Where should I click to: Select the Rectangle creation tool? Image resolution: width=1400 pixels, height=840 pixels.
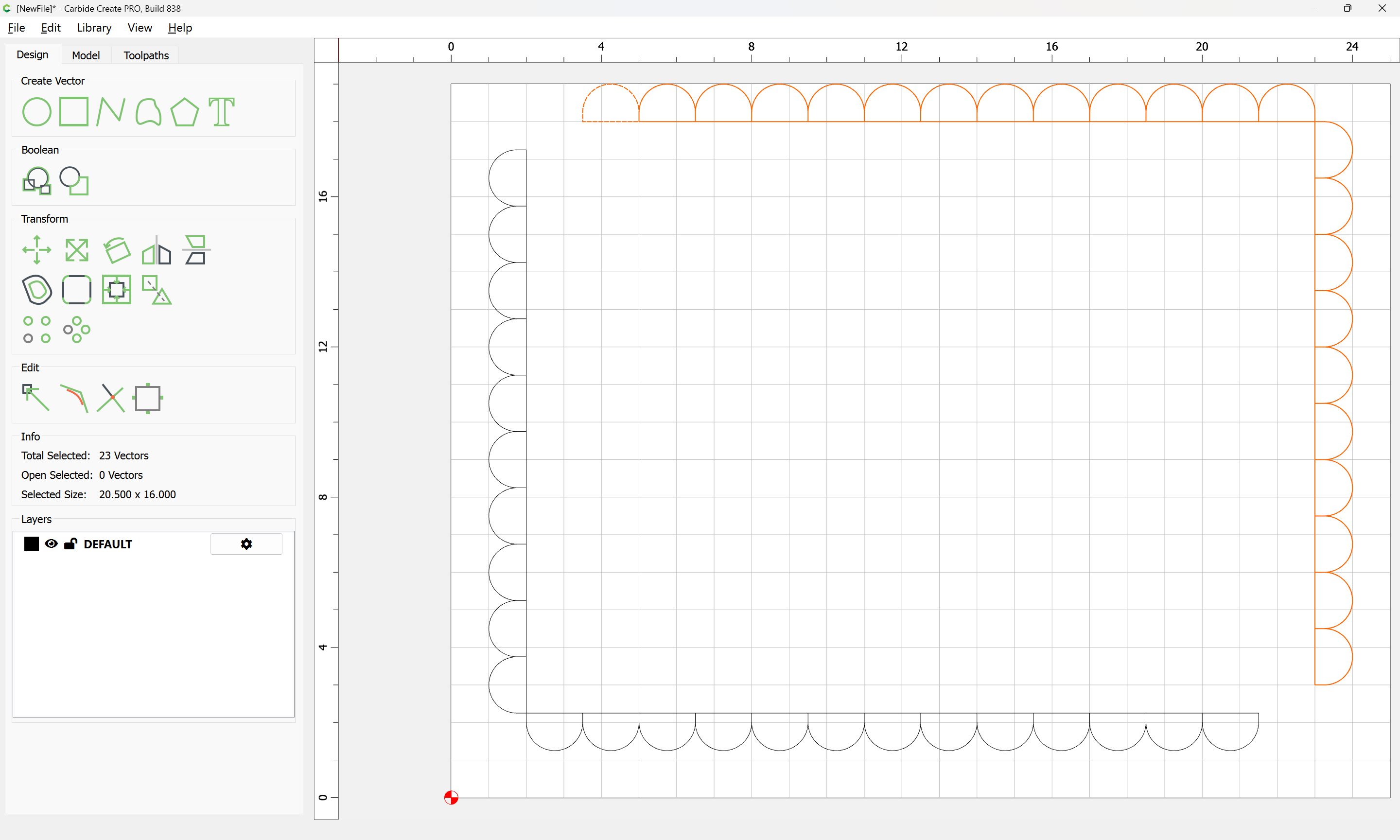point(73,111)
